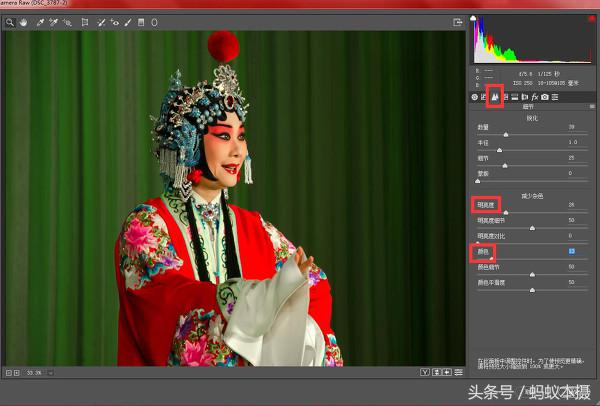Open the Split Toning panel tab
The width and height of the screenshot is (600, 406).
(x=515, y=97)
